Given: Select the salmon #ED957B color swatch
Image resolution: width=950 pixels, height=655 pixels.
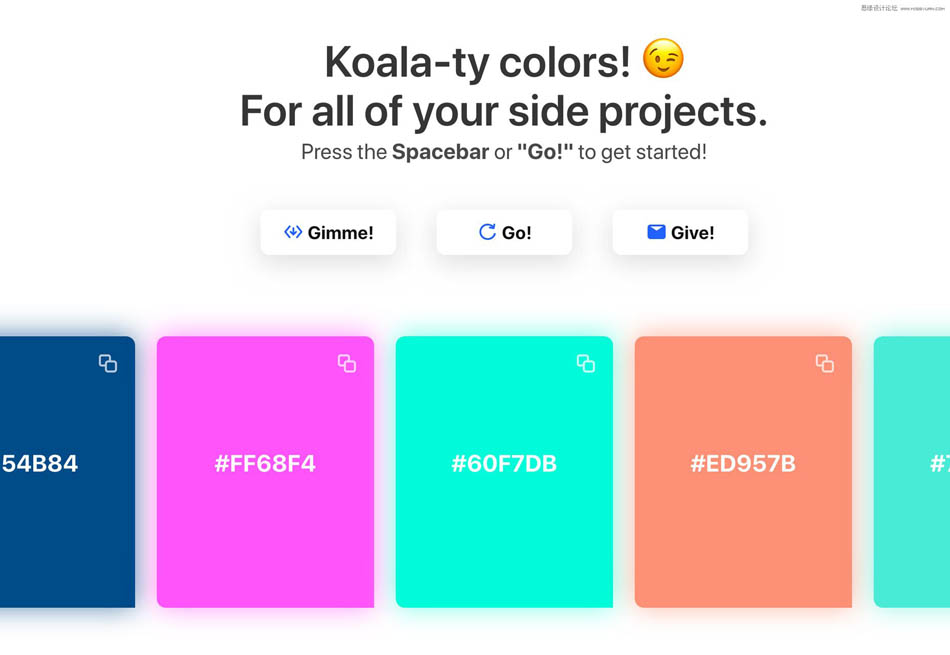Looking at the screenshot, I should [x=743, y=540].
